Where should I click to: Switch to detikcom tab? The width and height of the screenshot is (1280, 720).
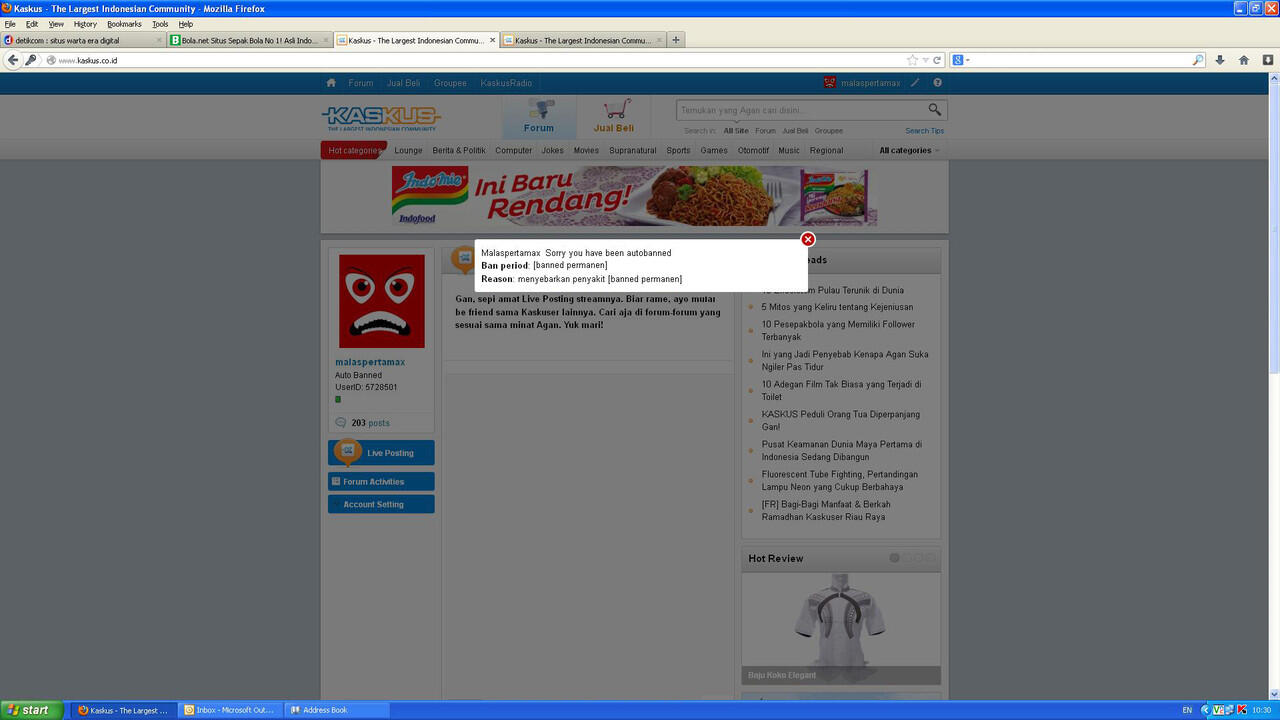pyautogui.click(x=83, y=41)
